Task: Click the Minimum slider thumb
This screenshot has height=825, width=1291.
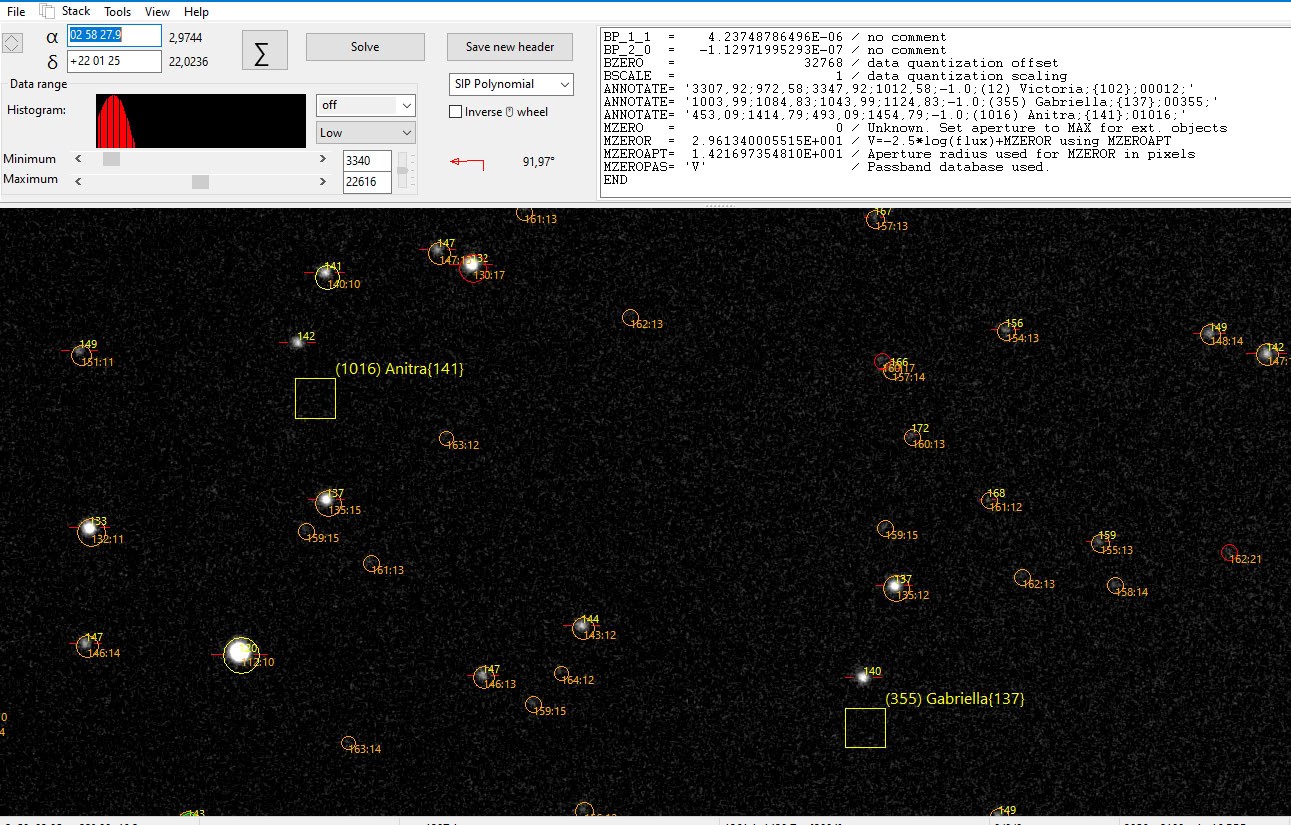Action: click(x=111, y=159)
